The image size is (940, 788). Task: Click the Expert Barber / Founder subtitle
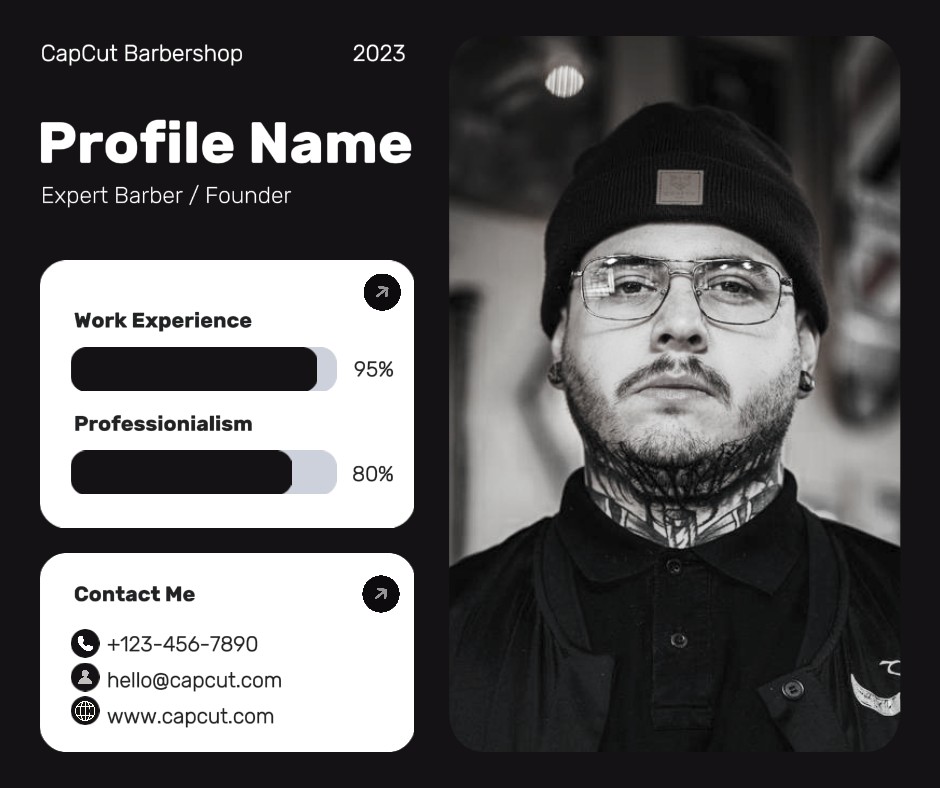(166, 195)
